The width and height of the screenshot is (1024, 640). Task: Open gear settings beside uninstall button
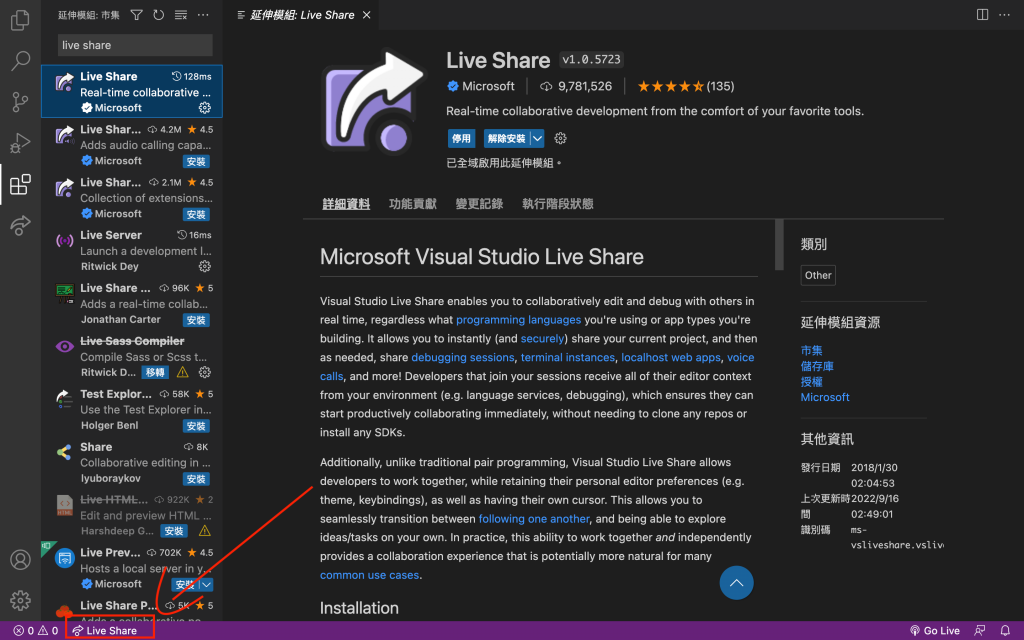coord(560,138)
